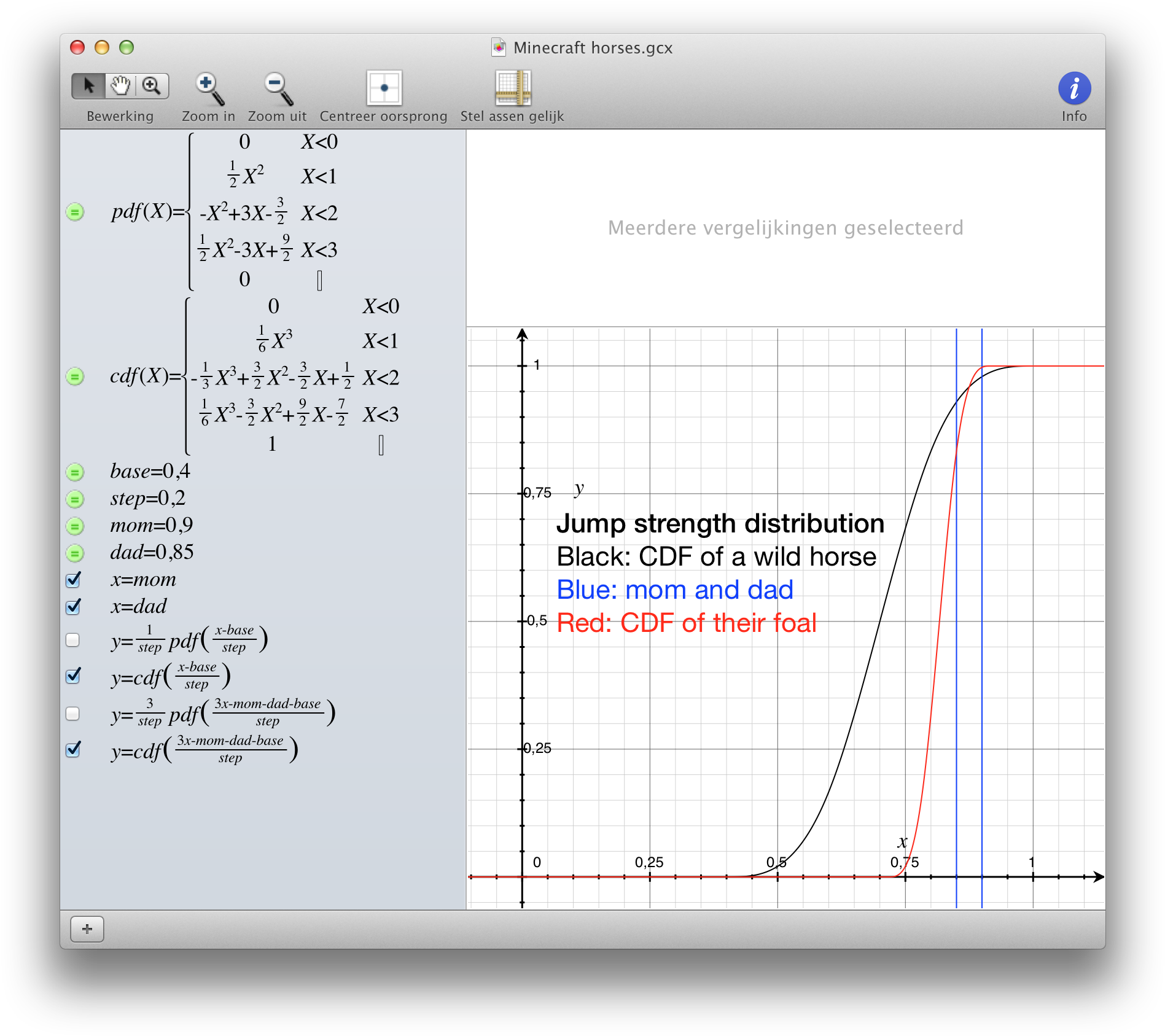Screen dimensions: 1165x1036
Task: Select the step=0,2 definition row
Action: click(147, 499)
